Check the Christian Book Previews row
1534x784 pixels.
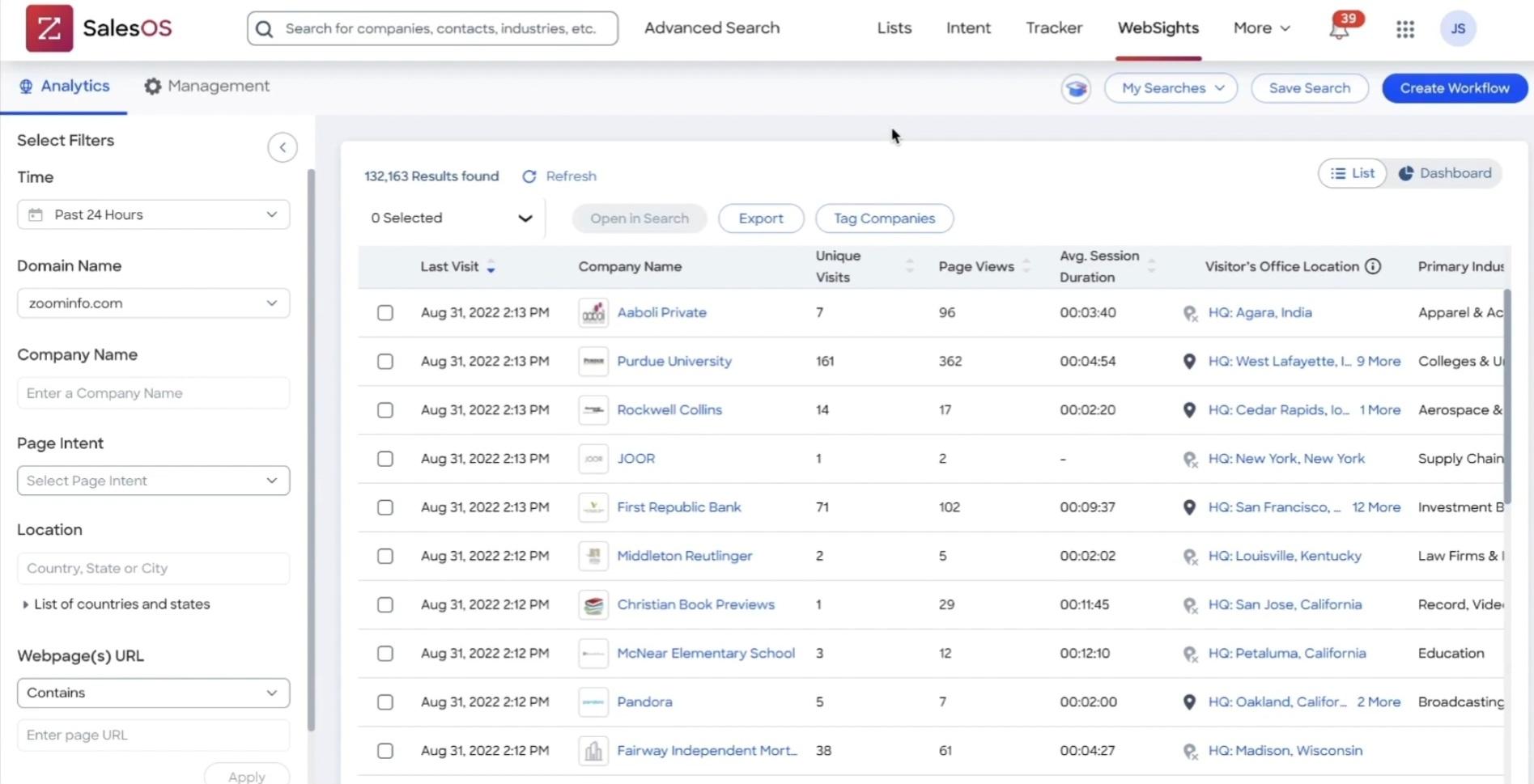[385, 604]
